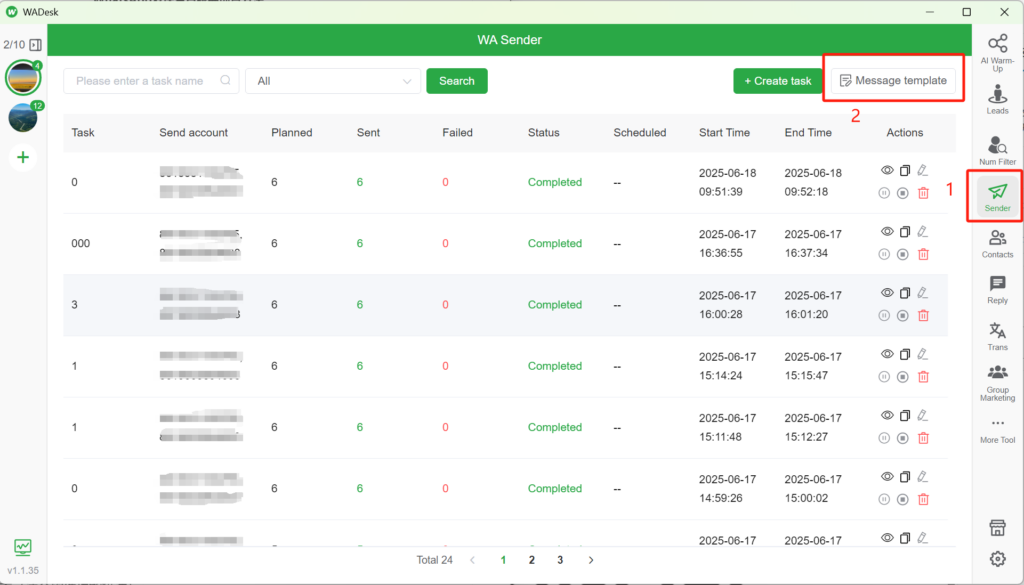1024x585 pixels.
Task: Click the Create task button
Action: [778, 81]
